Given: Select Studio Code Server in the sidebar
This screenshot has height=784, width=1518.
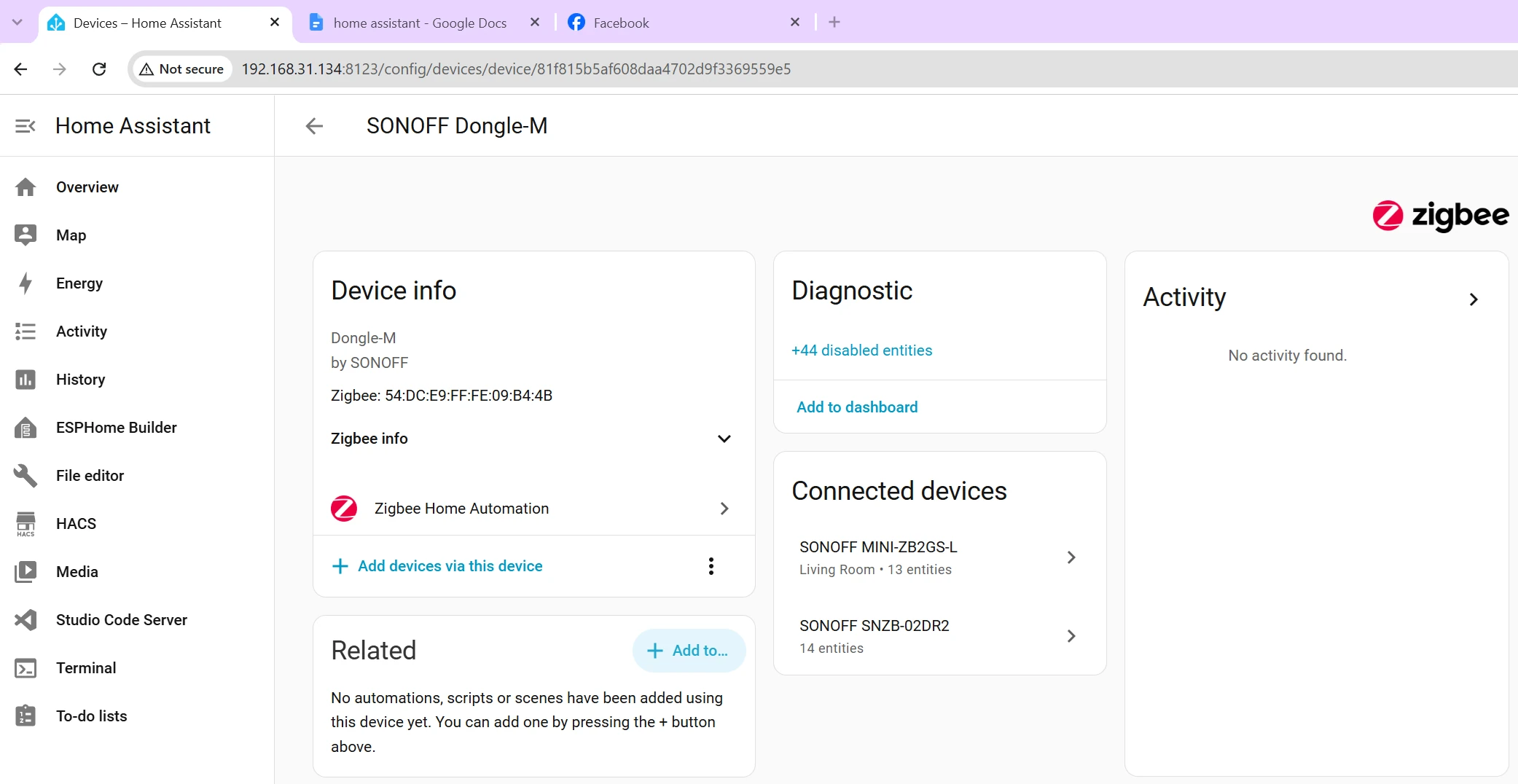Looking at the screenshot, I should (137, 620).
